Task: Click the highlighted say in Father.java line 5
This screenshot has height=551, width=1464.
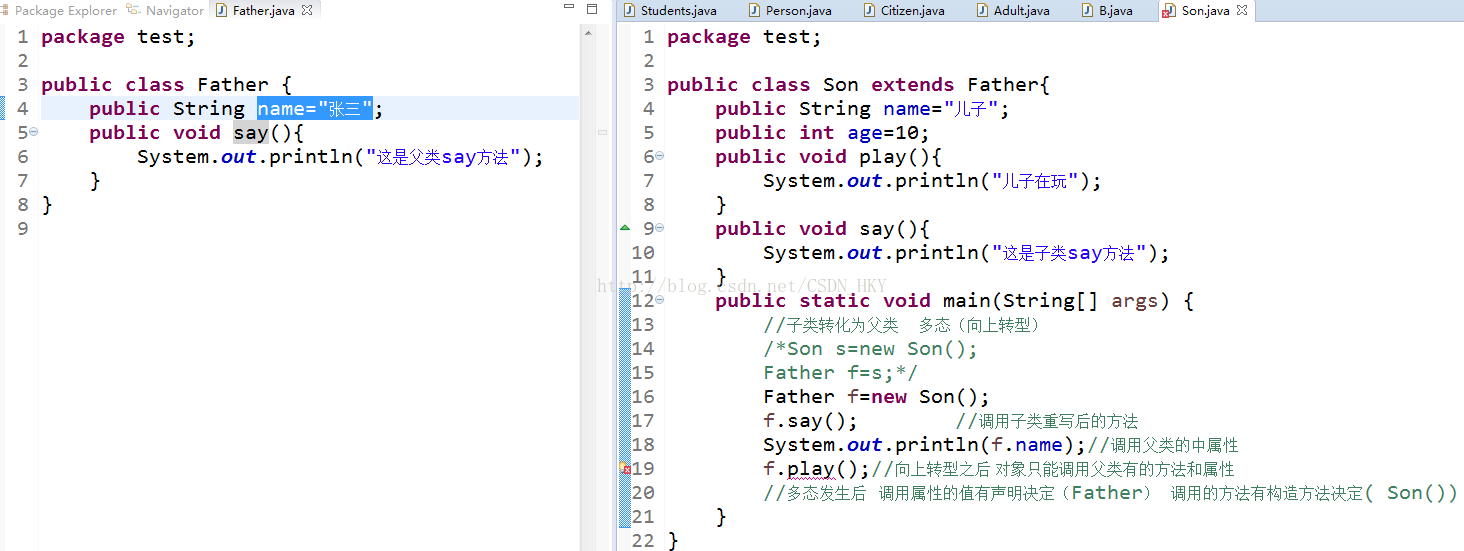Action: (251, 132)
